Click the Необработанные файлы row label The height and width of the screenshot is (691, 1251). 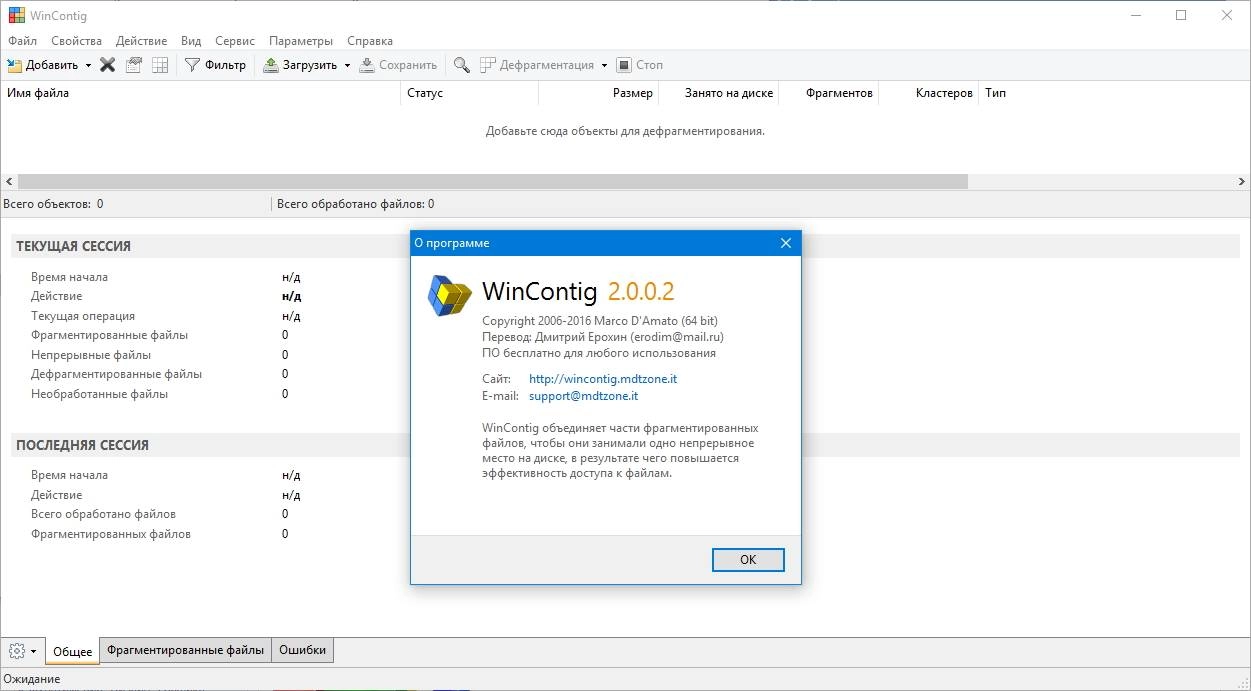click(99, 394)
